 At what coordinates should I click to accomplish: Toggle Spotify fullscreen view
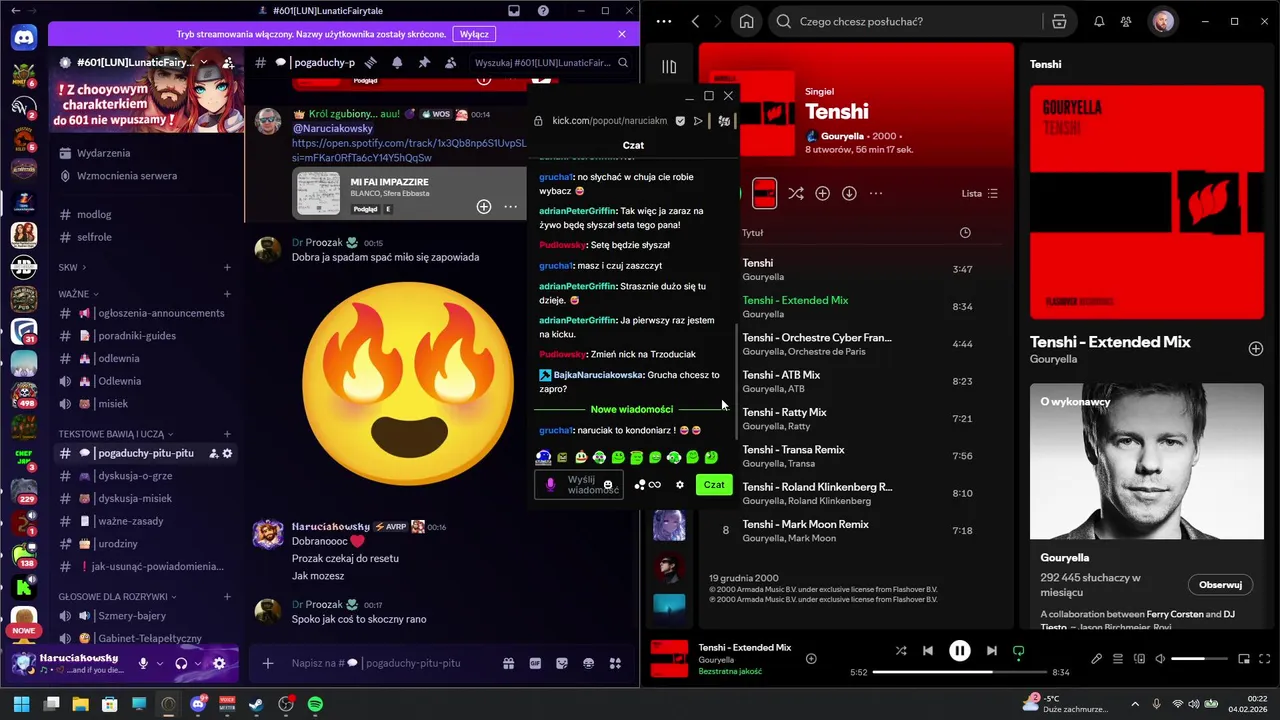coord(1265,659)
